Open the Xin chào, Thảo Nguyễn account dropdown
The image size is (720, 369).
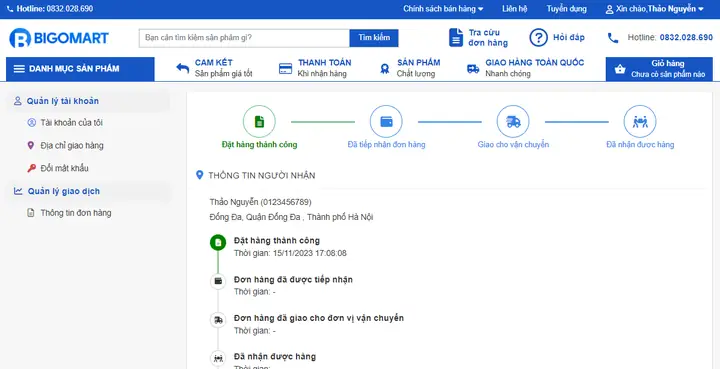655,9
